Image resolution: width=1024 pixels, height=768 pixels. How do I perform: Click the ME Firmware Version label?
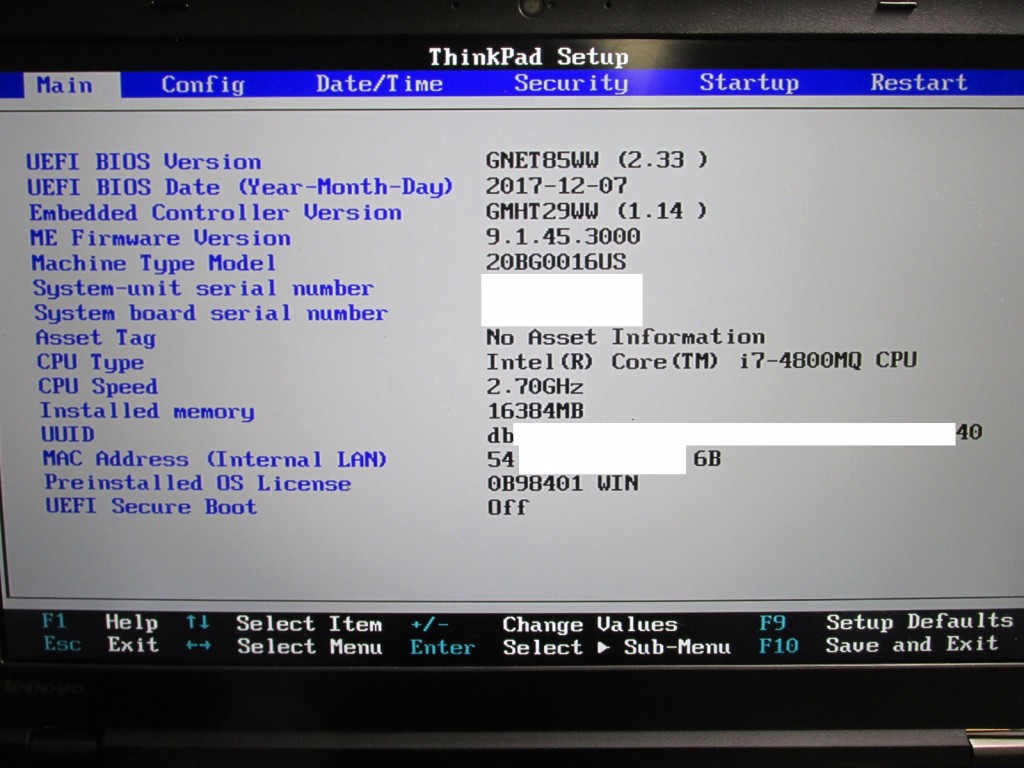coord(161,238)
